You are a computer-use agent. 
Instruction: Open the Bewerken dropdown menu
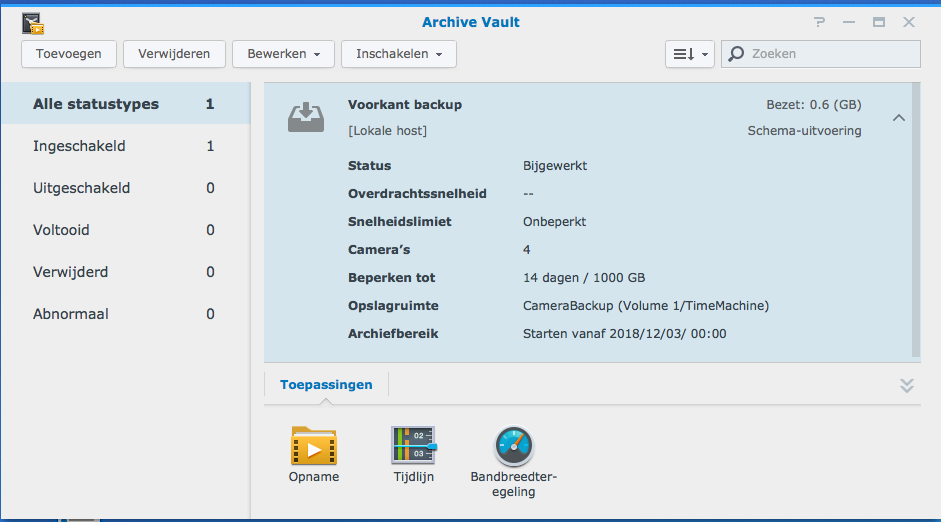point(283,54)
